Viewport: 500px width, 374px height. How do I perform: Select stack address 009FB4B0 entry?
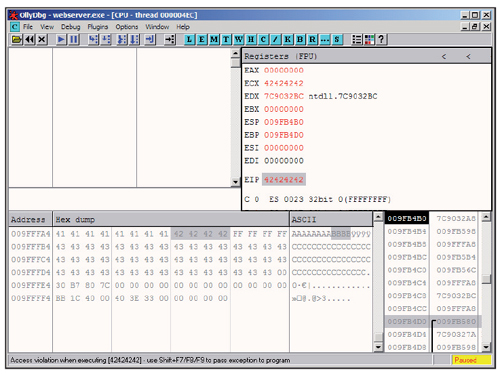407,218
